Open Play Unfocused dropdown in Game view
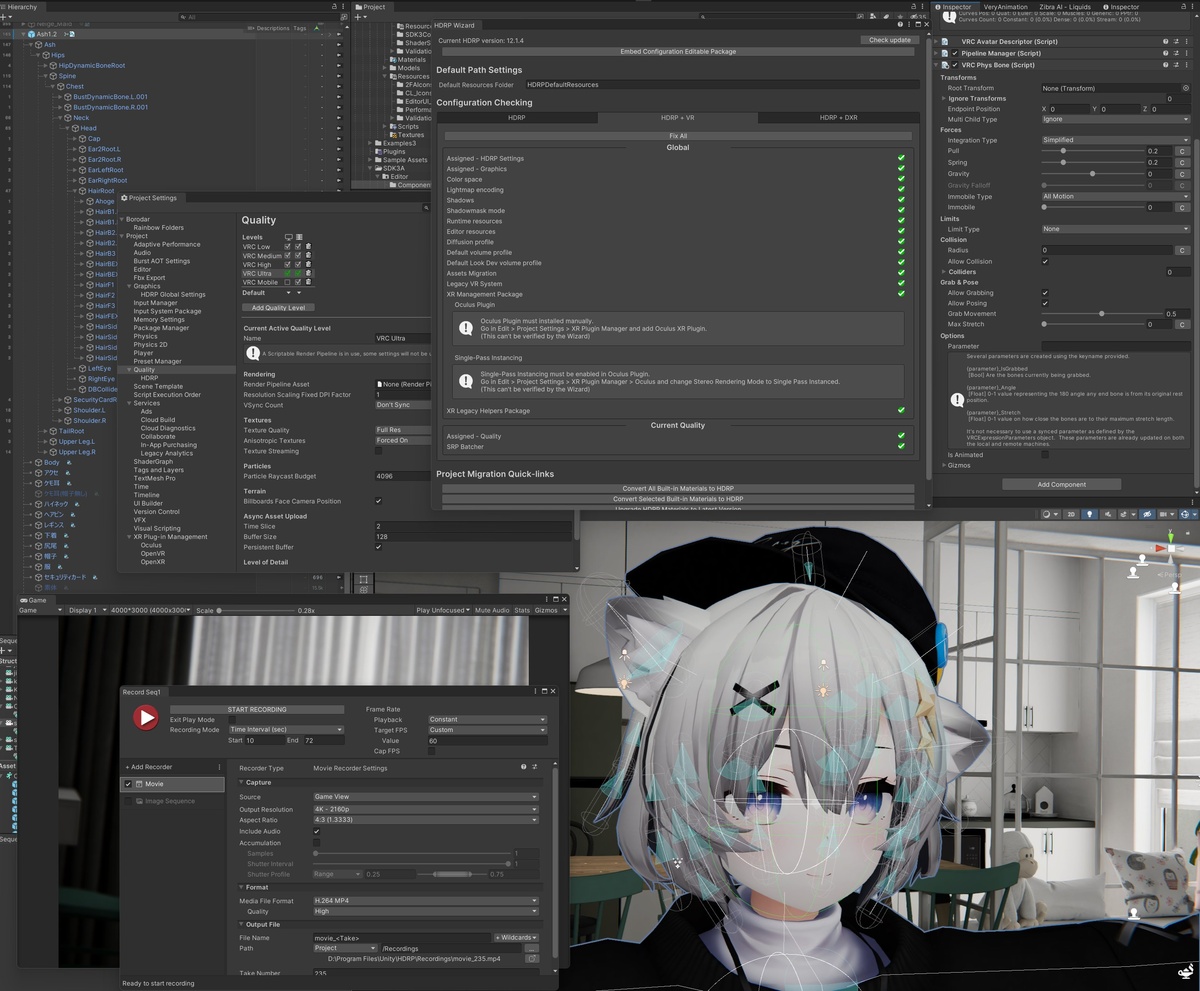 click(x=443, y=610)
